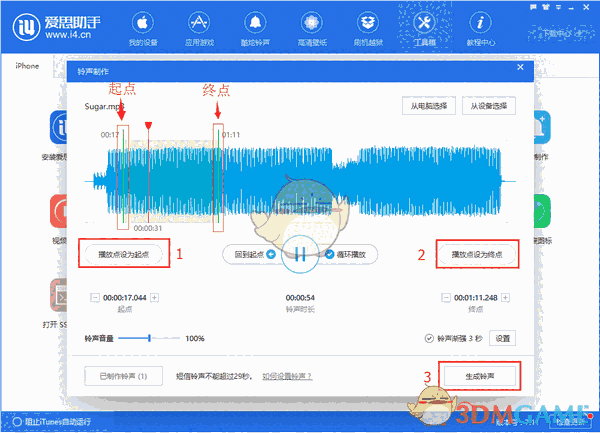Increase end time with plus button
600x433 pixels.
tap(505, 298)
